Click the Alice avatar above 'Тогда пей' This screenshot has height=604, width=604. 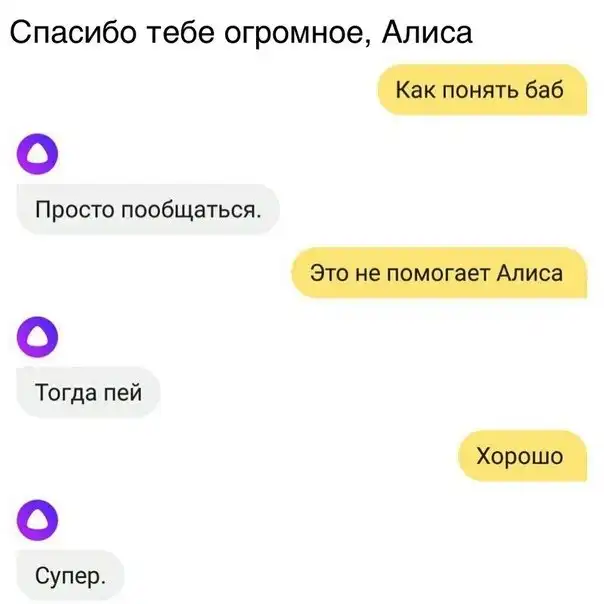[x=37, y=337]
